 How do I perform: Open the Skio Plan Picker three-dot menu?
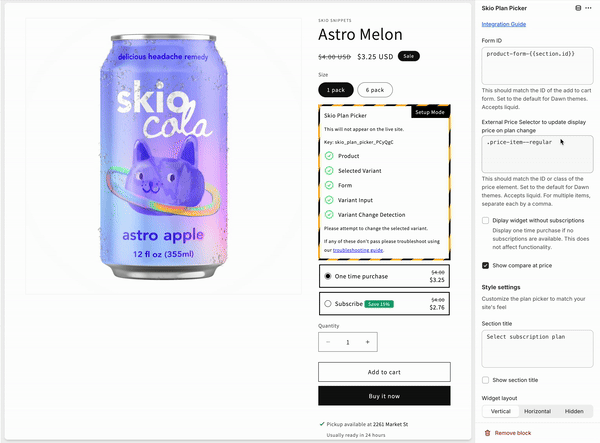588,8
